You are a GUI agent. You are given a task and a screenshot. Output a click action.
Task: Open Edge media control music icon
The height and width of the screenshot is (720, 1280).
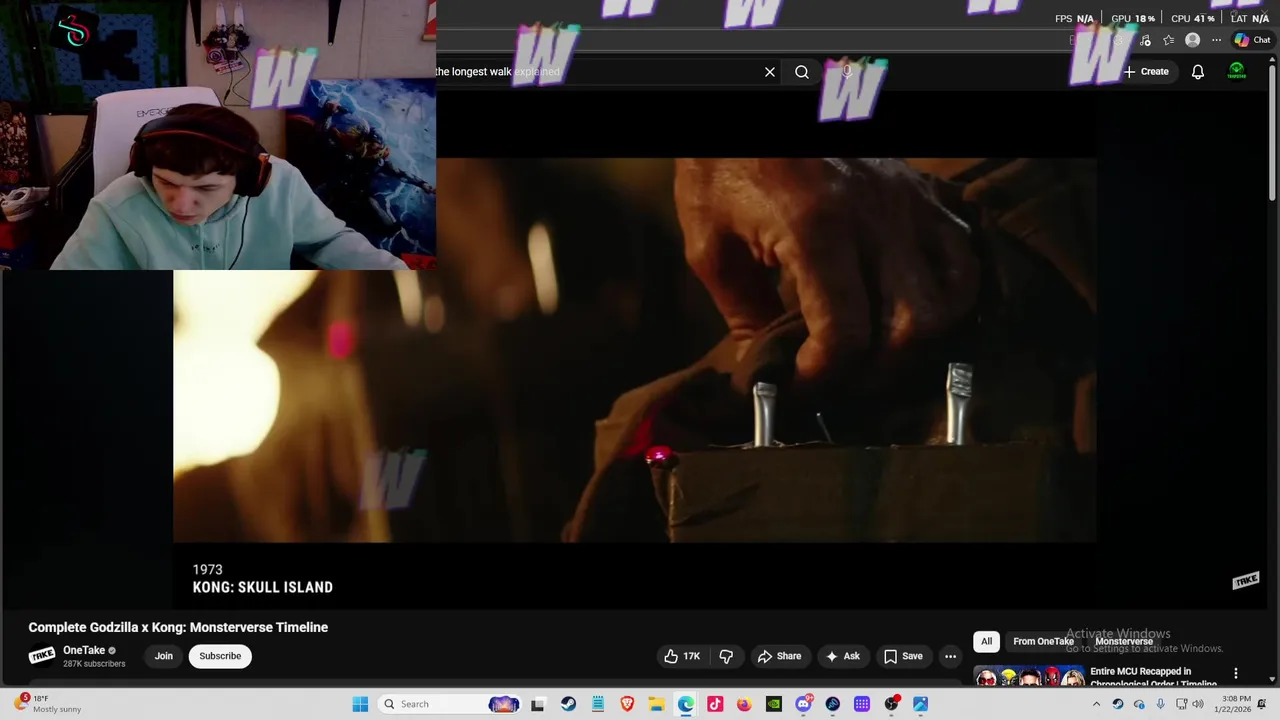pos(1145,40)
